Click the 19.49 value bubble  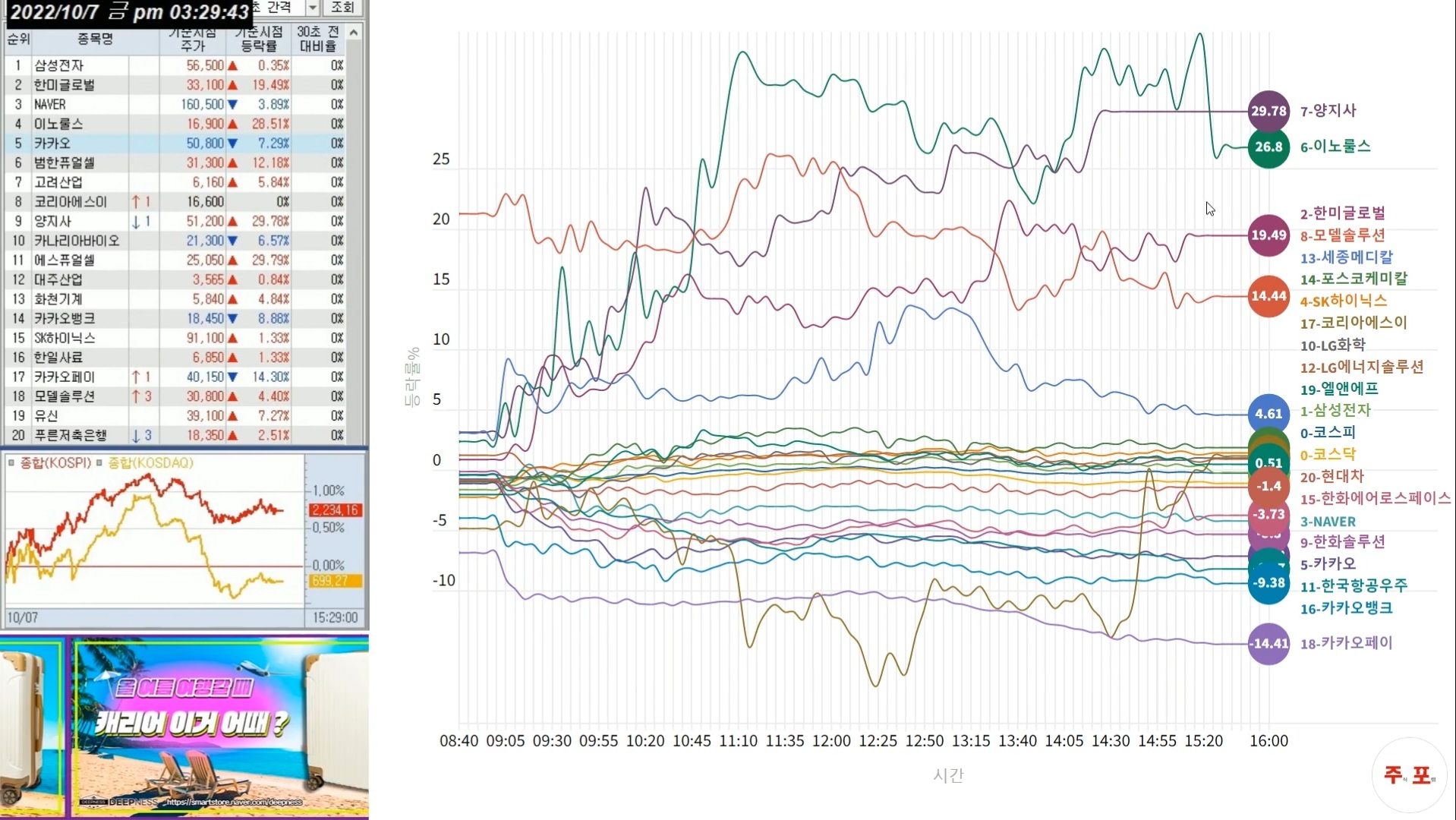tap(1268, 235)
